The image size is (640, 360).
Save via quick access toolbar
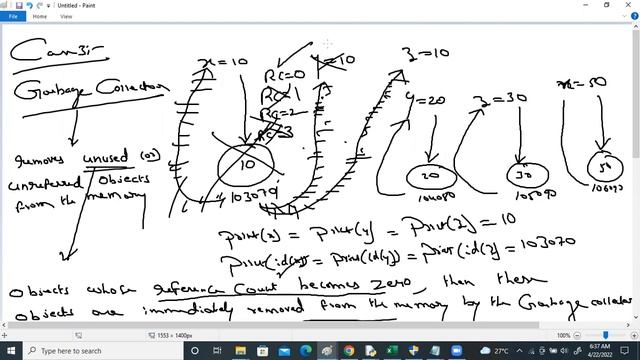pos(19,5)
